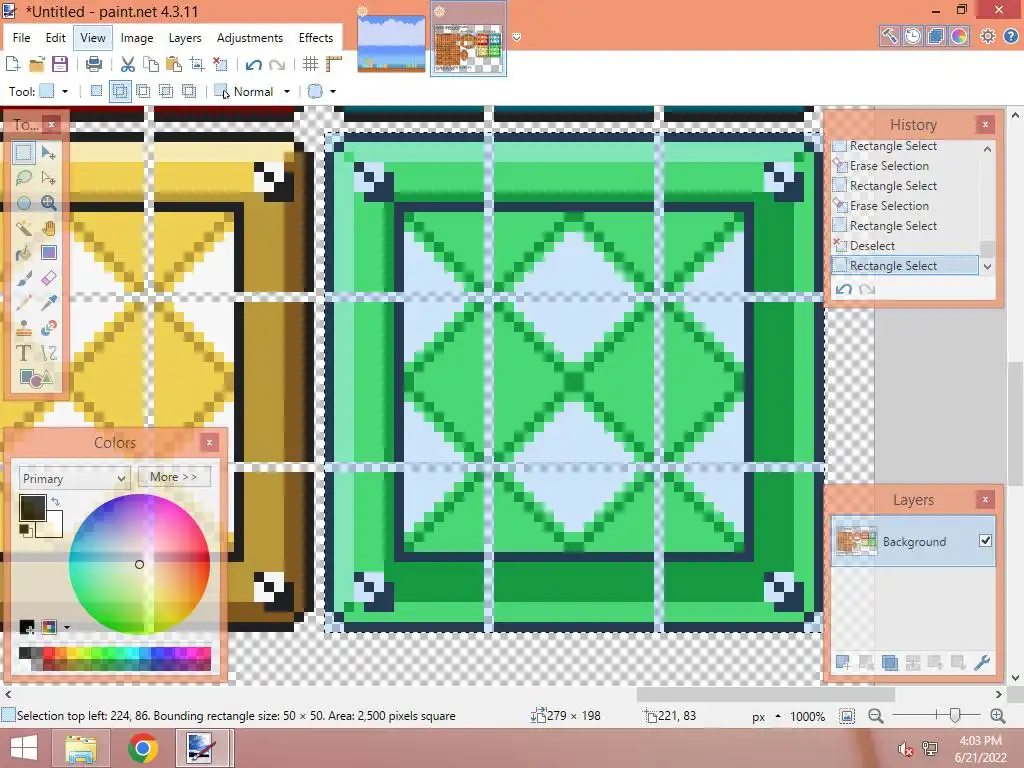Open the palette options dropdown arrow
The width and height of the screenshot is (1024, 768).
pos(67,628)
